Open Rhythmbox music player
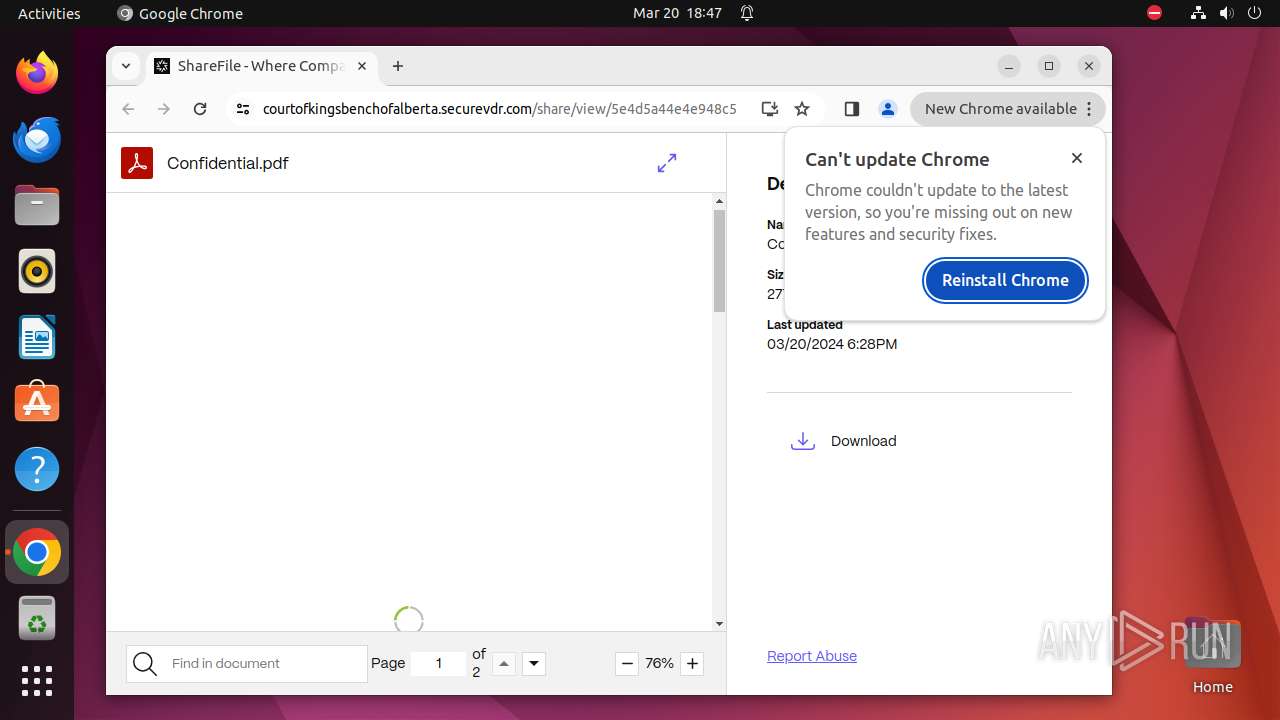The width and height of the screenshot is (1280, 720). click(x=37, y=271)
